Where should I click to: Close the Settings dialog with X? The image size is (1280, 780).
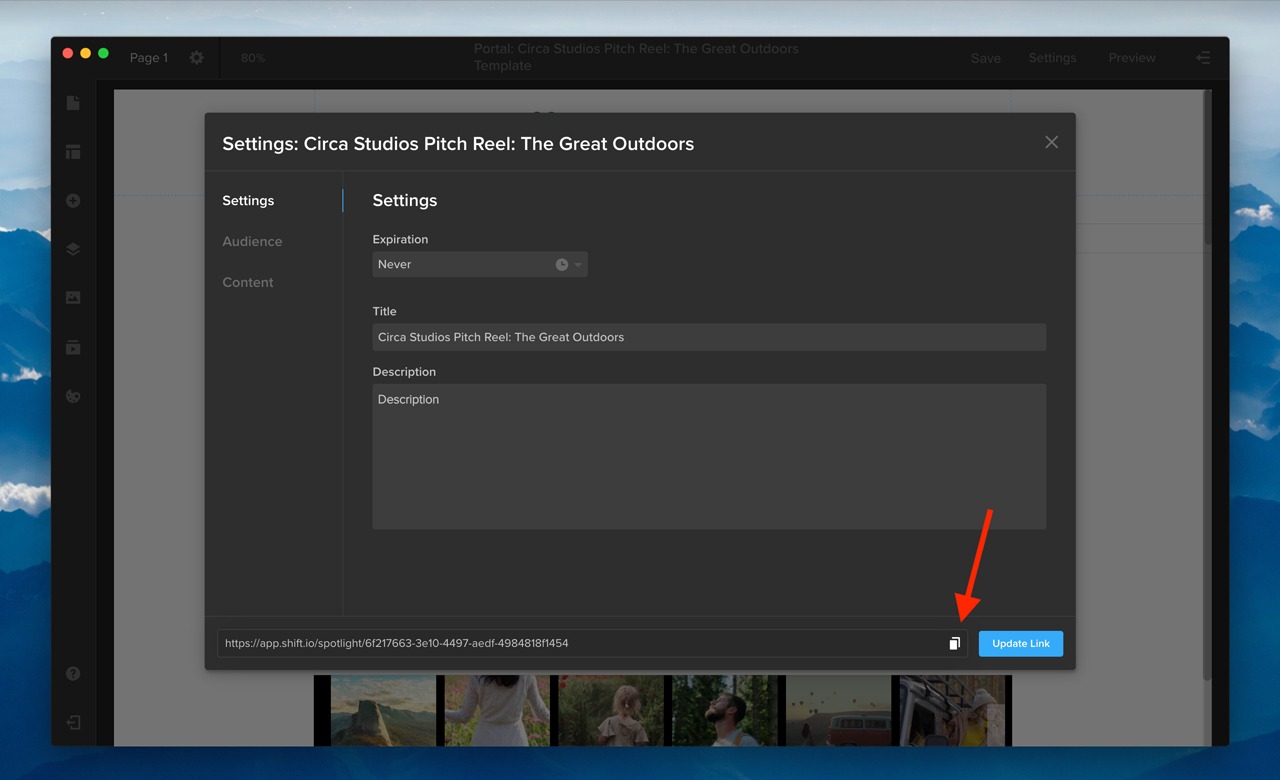click(1051, 142)
